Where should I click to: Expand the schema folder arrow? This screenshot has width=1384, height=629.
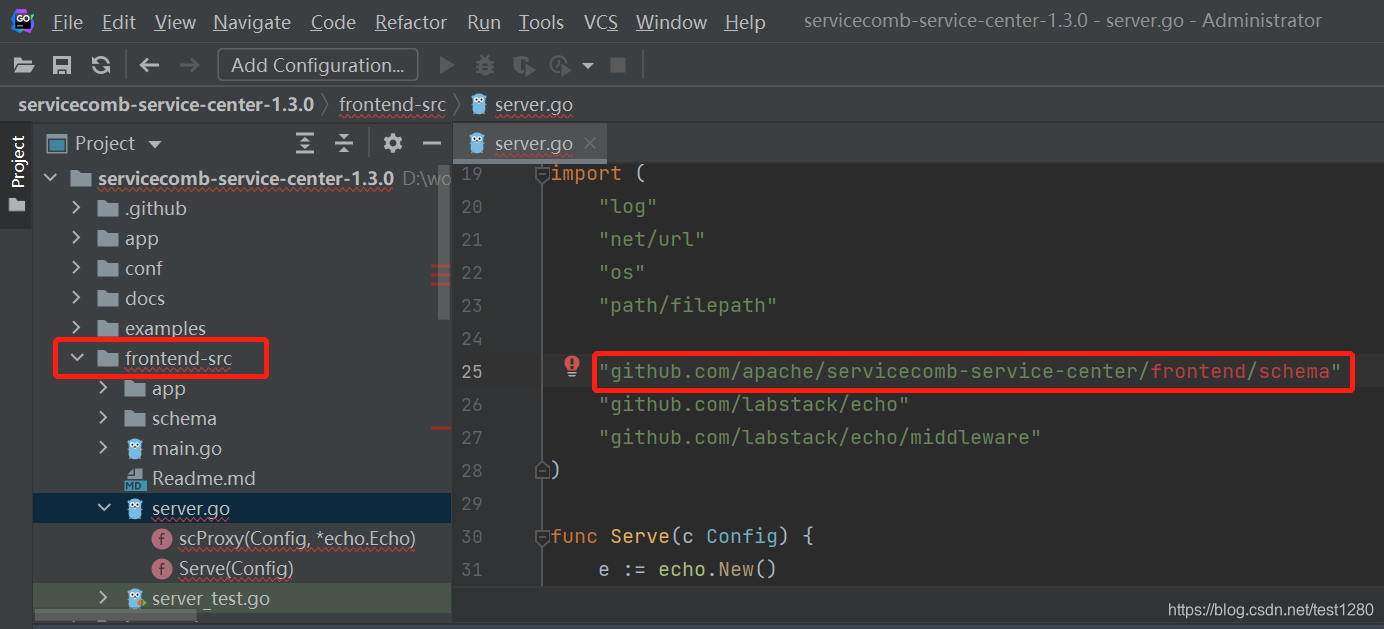(104, 418)
